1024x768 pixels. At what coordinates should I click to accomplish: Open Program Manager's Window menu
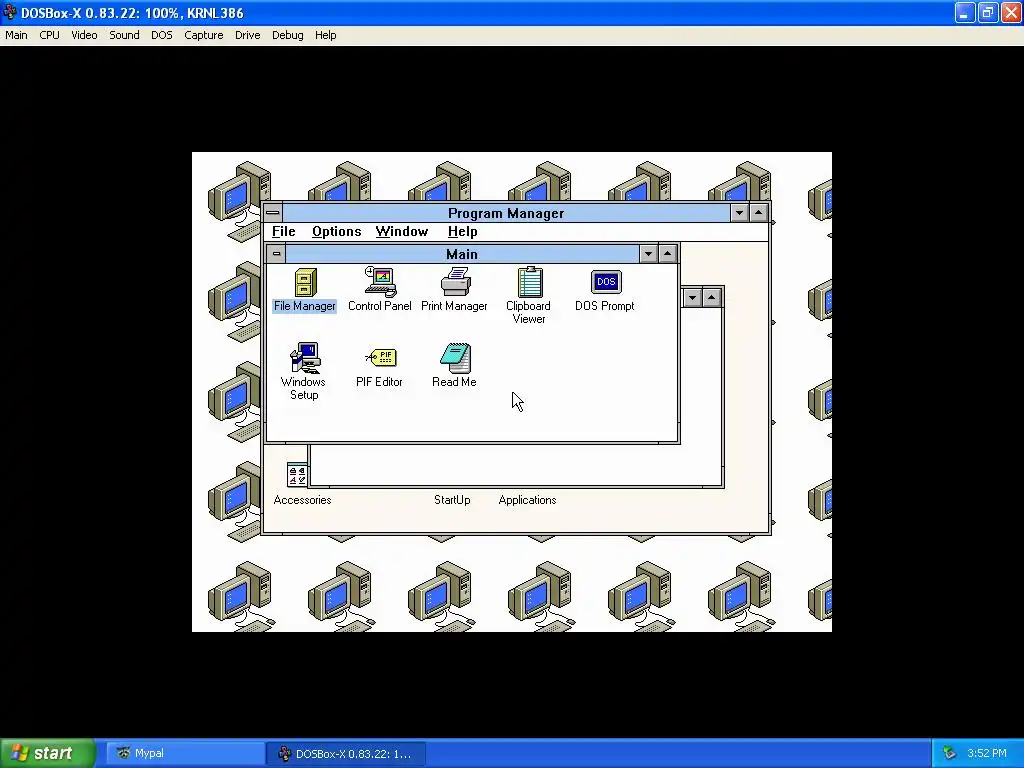pos(402,232)
